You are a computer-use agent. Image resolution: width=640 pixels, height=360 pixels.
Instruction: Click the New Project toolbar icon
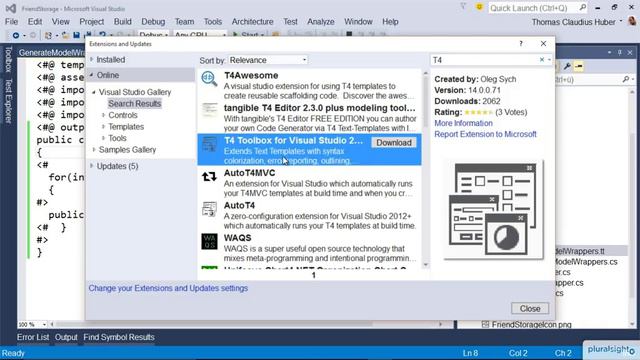click(48, 36)
